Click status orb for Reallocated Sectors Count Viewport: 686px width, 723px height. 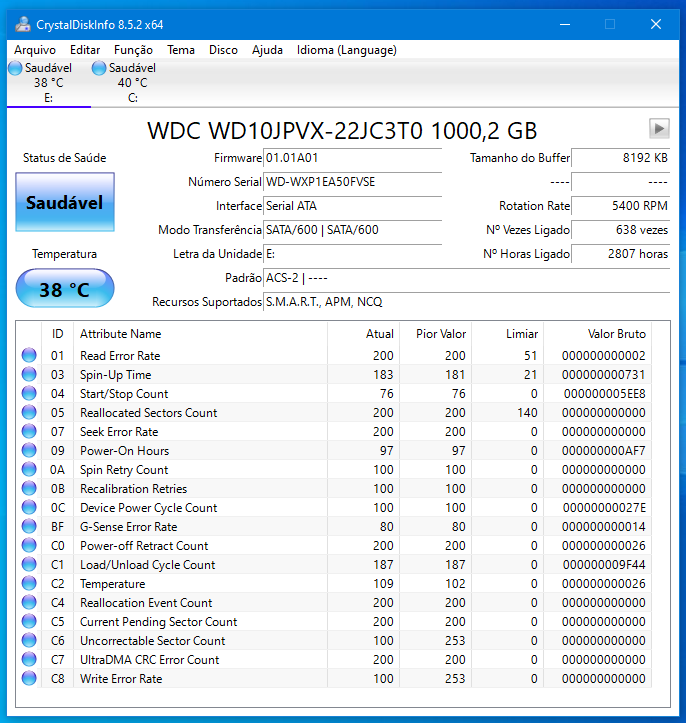tap(29, 412)
